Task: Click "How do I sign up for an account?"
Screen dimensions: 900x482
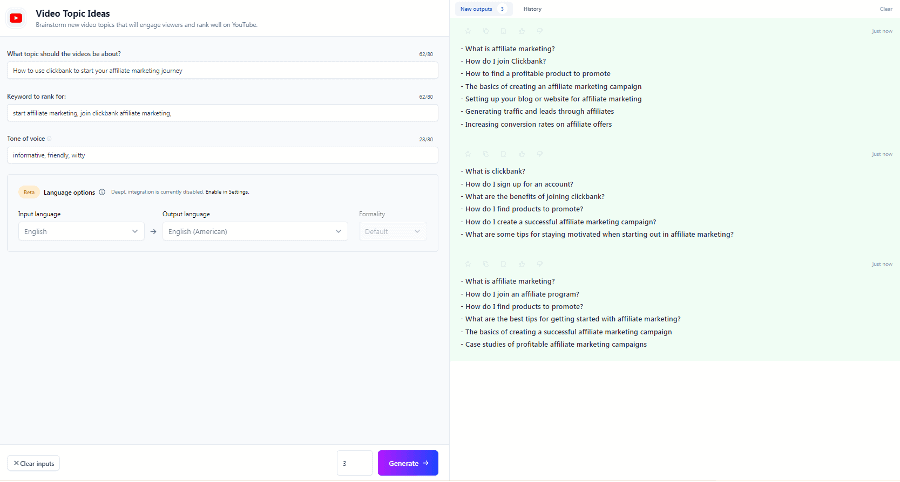Action: (519, 184)
